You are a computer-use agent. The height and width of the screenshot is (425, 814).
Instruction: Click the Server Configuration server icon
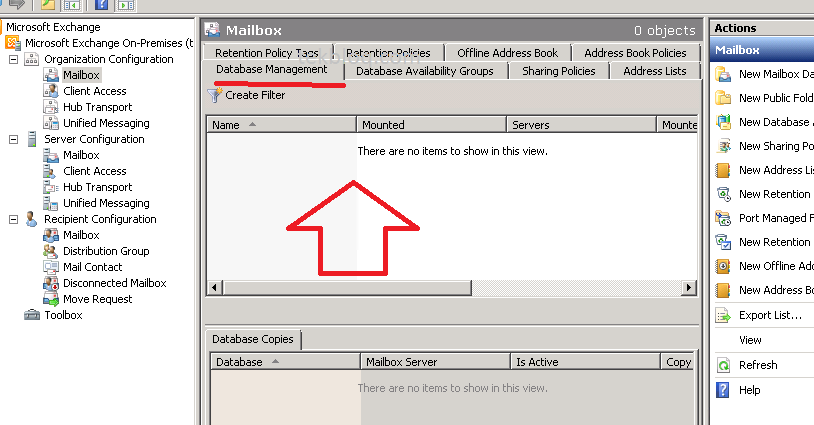[32, 139]
